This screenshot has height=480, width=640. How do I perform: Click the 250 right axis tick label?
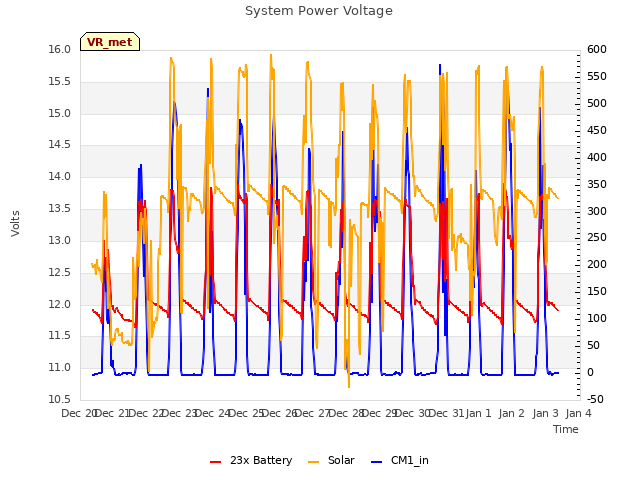click(597, 238)
